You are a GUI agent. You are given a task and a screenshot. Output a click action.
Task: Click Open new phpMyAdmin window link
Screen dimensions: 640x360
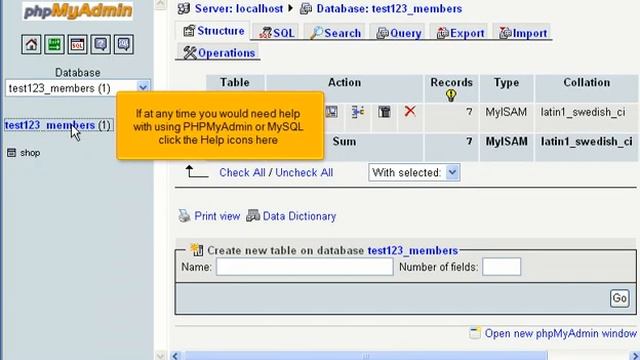coord(561,333)
